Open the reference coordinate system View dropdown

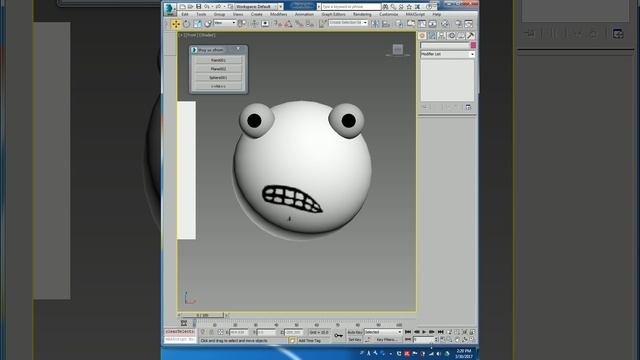(225, 23)
